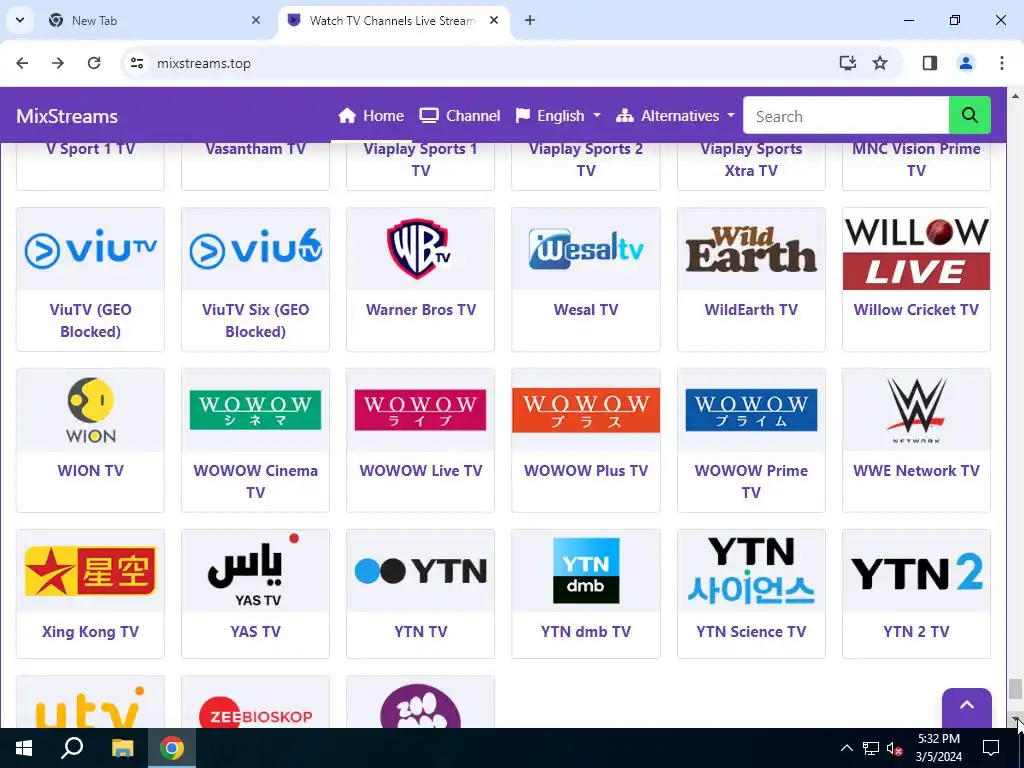1024x768 pixels.
Task: Click the Zee Bioskop logo
Action: point(255,714)
